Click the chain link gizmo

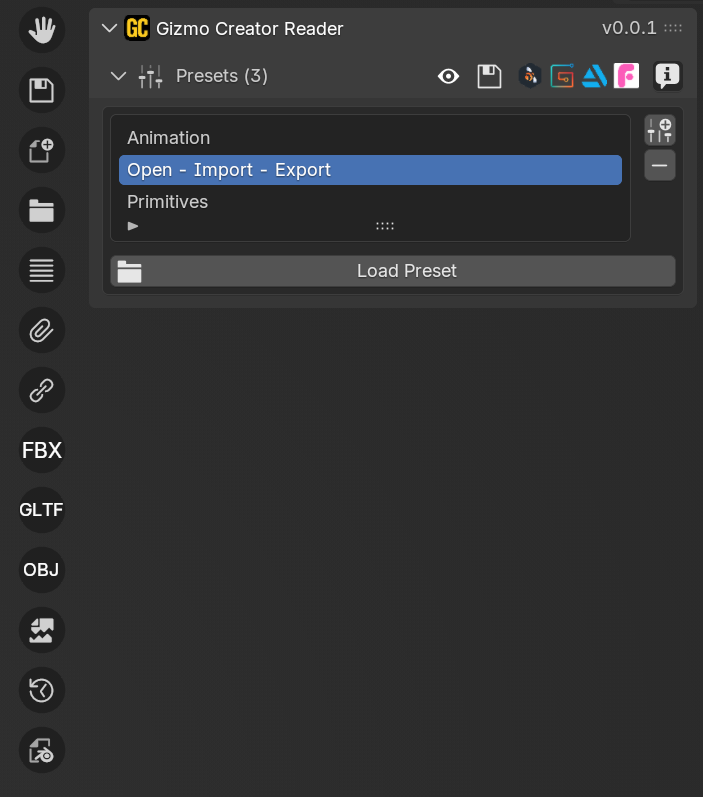pos(42,390)
